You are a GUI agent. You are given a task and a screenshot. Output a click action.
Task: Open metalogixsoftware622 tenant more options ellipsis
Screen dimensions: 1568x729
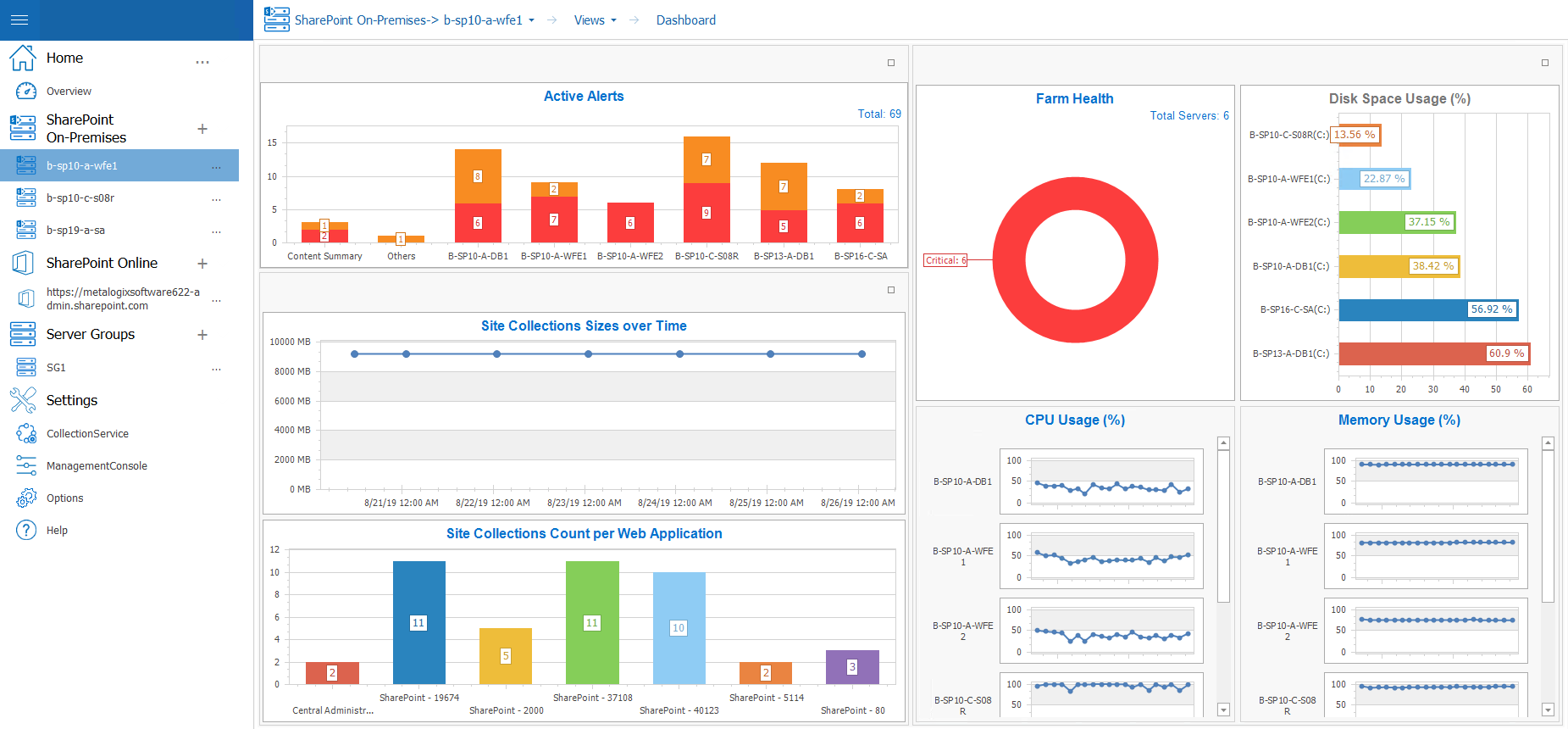click(216, 300)
